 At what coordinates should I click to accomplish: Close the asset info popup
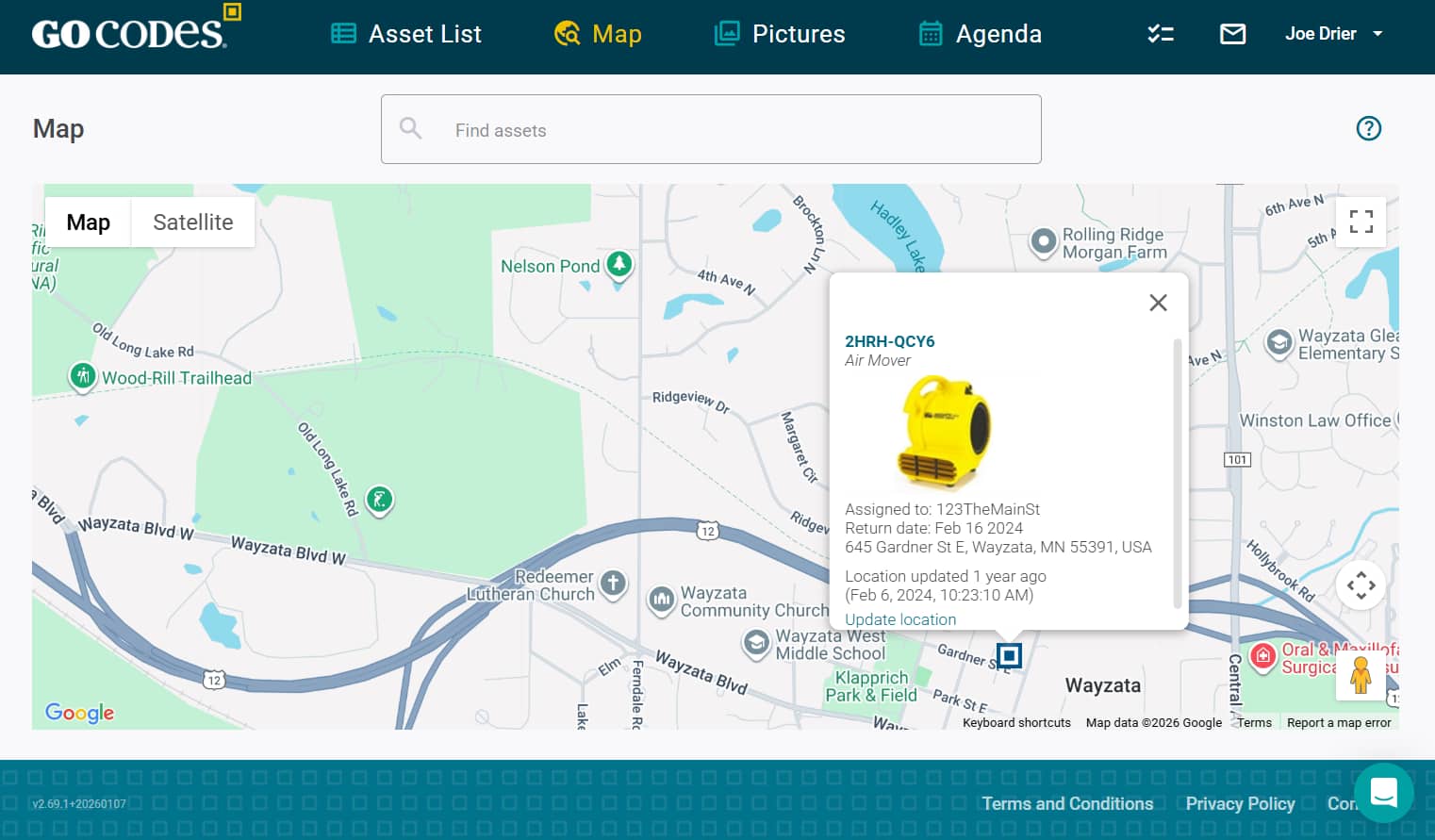[1158, 303]
